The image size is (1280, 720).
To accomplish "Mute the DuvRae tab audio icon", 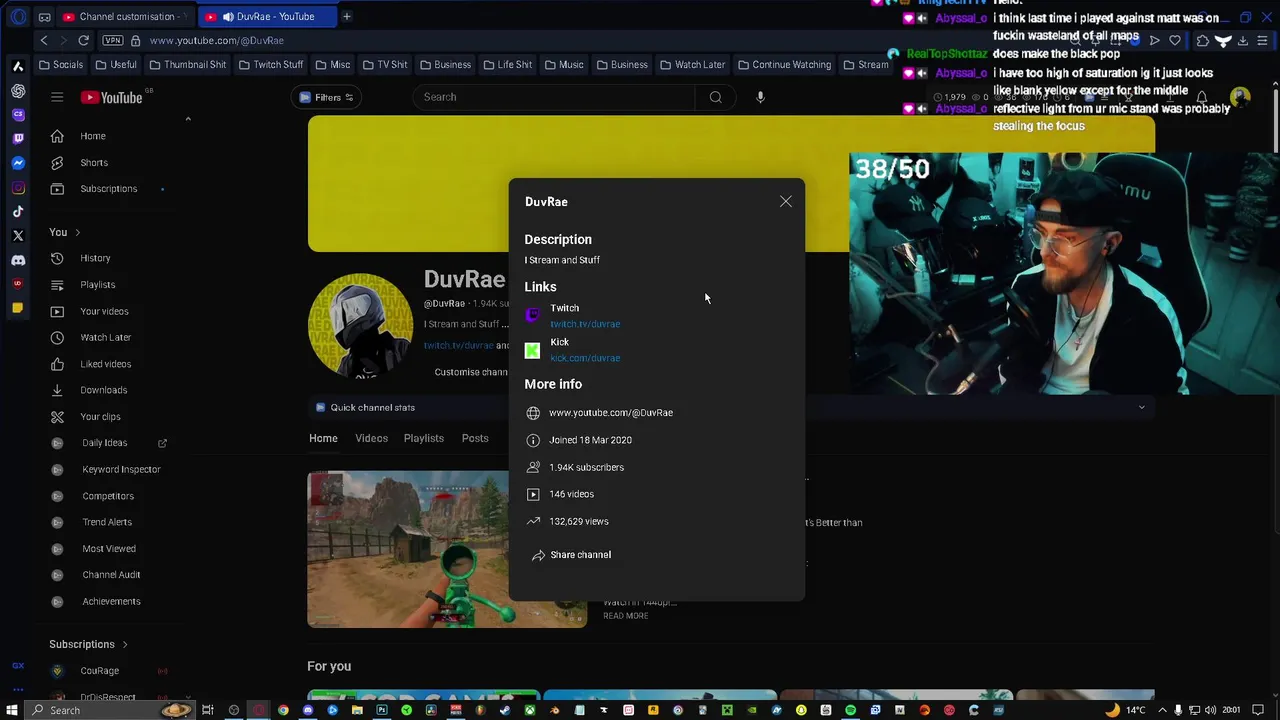I will tap(228, 16).
